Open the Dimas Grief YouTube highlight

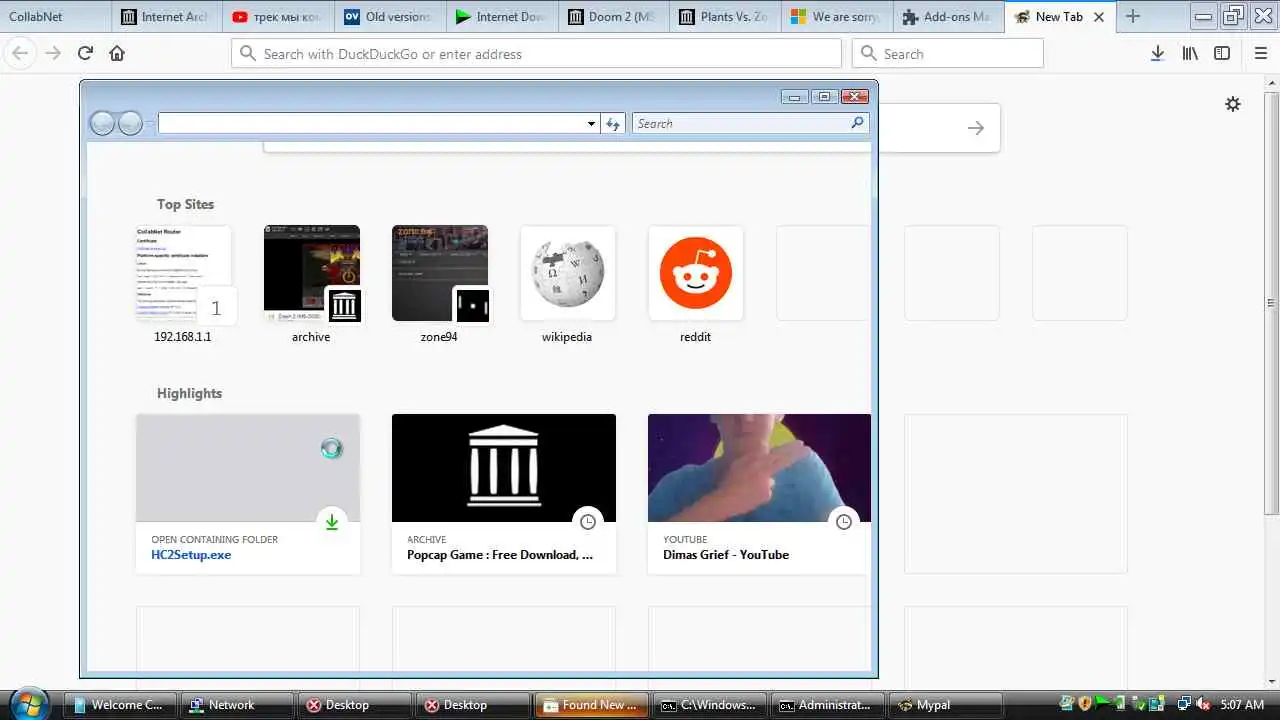[760, 494]
